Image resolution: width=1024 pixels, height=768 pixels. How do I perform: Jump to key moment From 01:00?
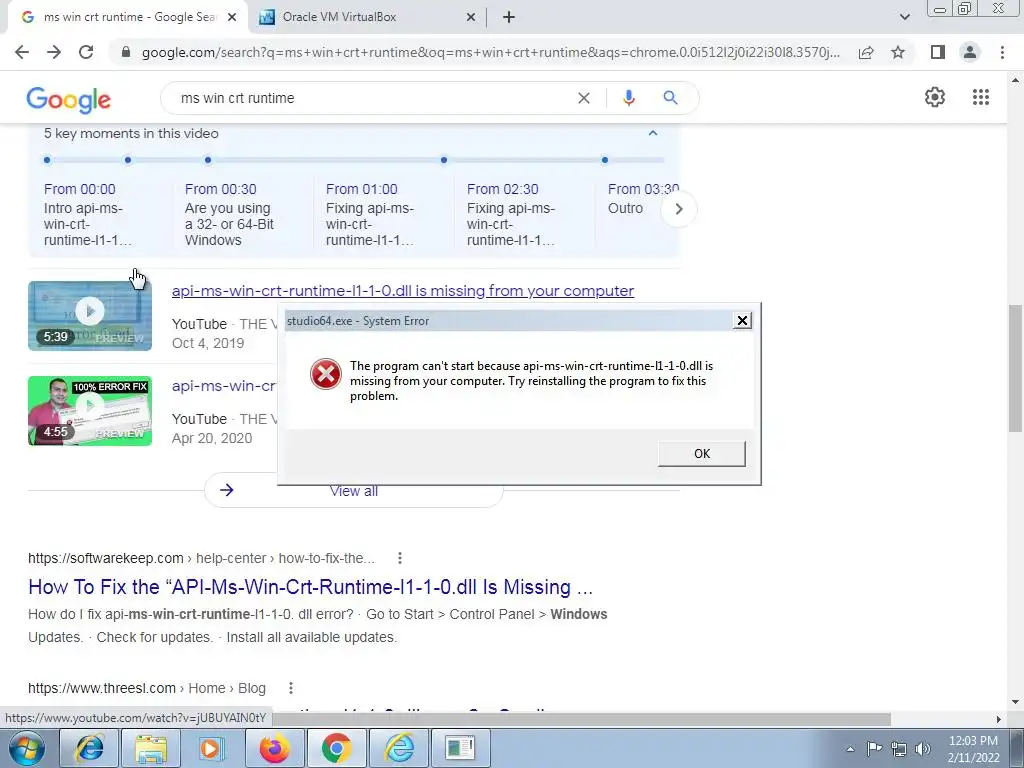coord(362,189)
